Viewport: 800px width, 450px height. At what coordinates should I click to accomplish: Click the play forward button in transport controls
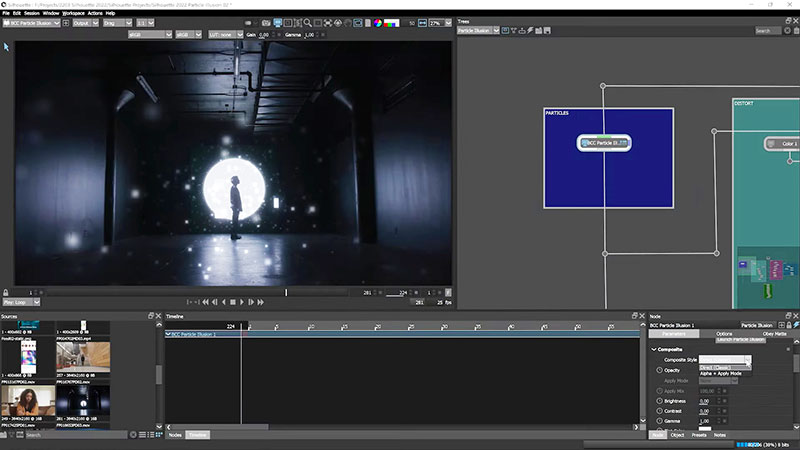click(x=242, y=301)
